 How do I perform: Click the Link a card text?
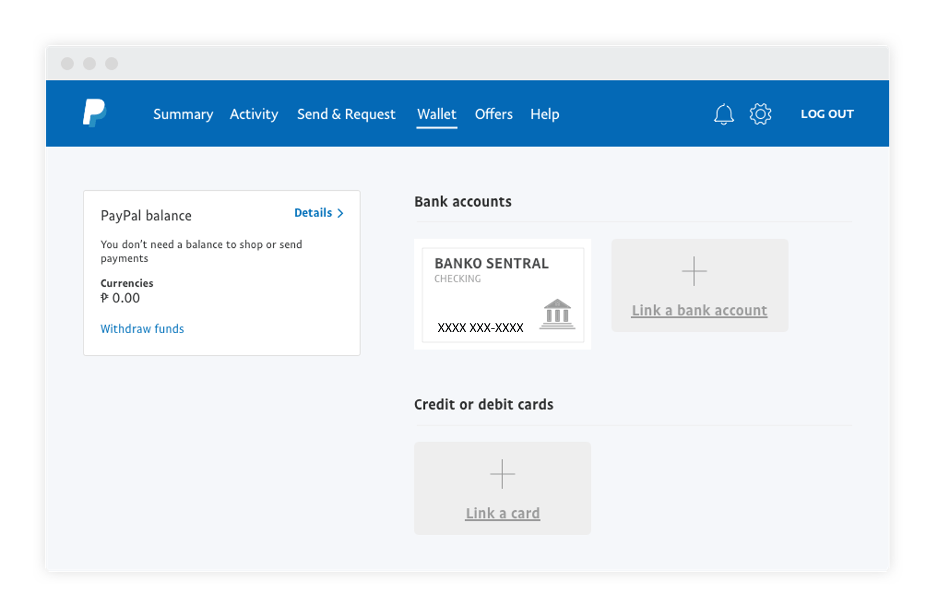(502, 514)
